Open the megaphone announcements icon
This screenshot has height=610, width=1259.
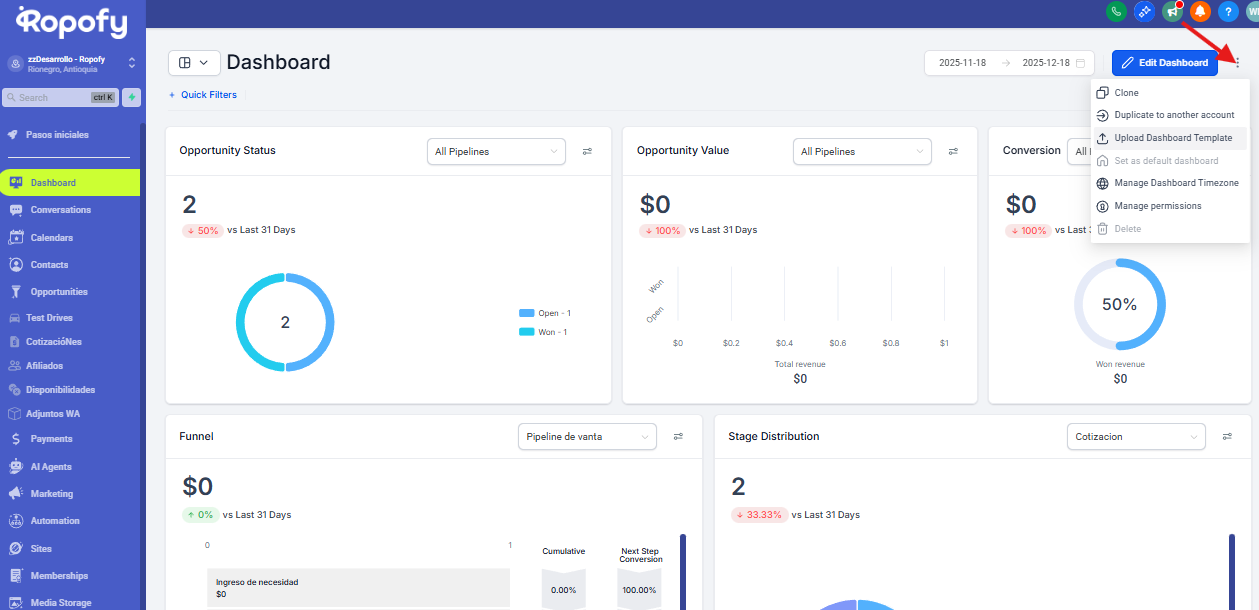[1172, 12]
